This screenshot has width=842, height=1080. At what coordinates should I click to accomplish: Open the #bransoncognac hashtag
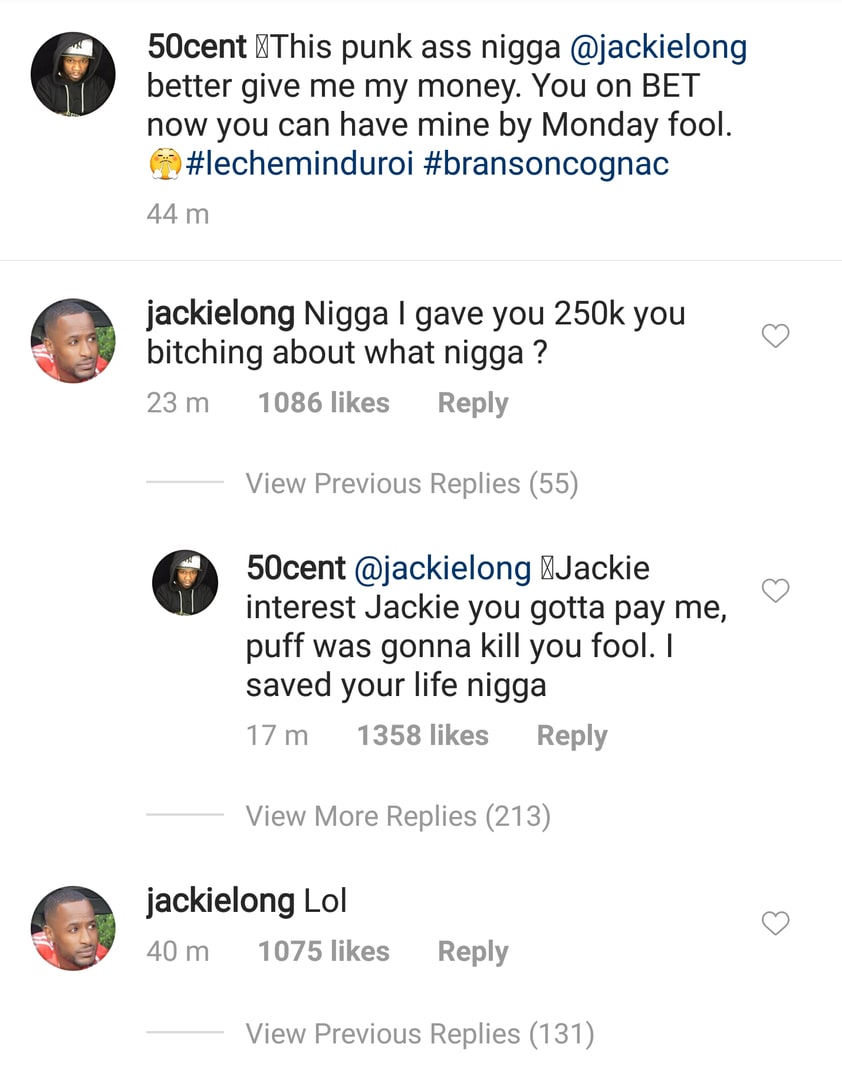pos(546,164)
